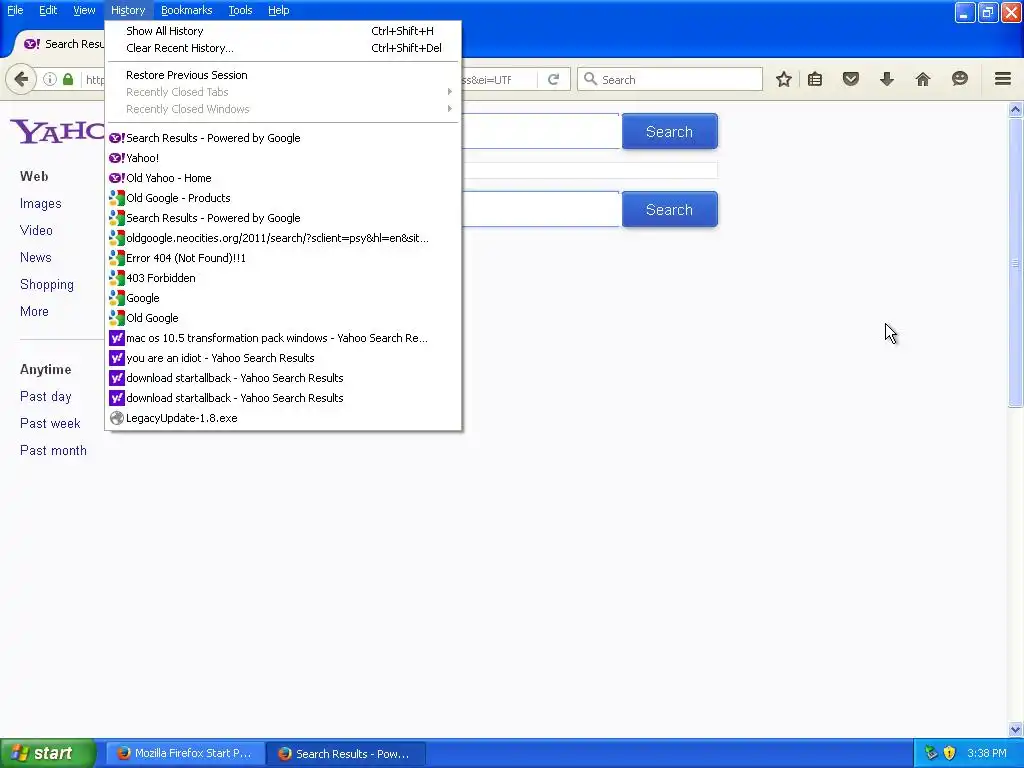Image resolution: width=1024 pixels, height=768 pixels.
Task: Open the Downloads arrow icon
Action: 887,80
